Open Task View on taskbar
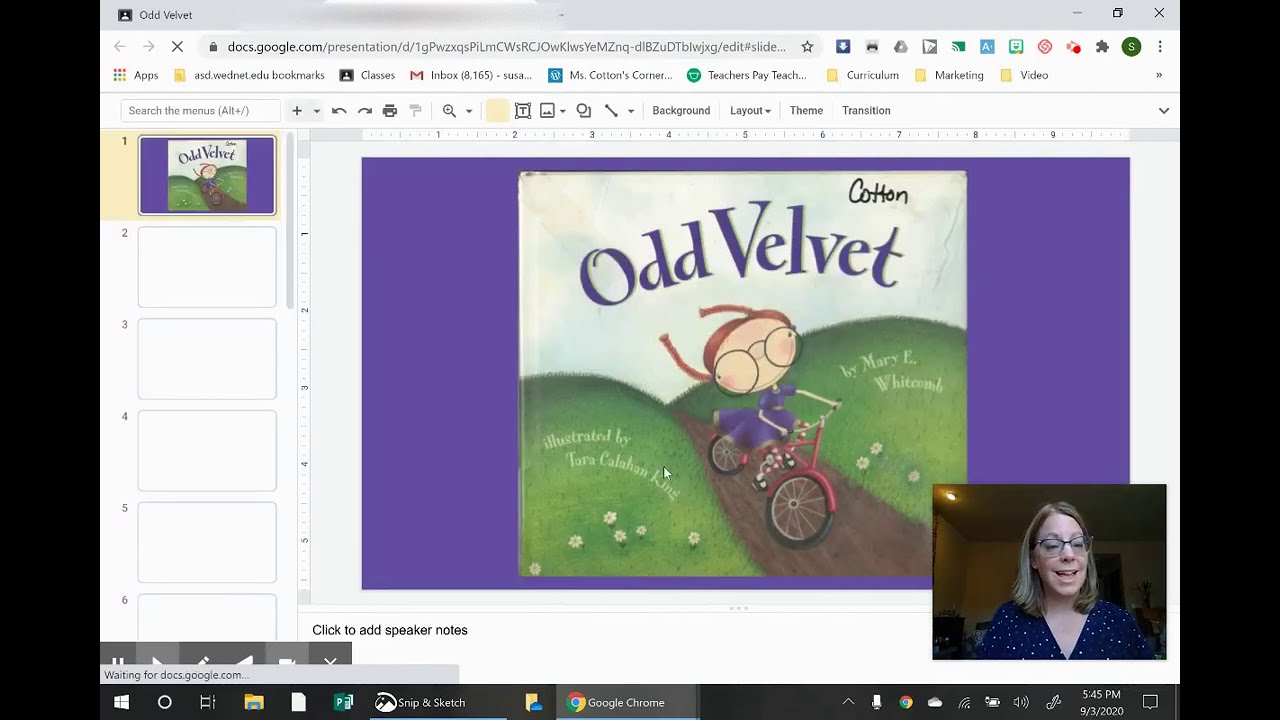 (x=208, y=703)
